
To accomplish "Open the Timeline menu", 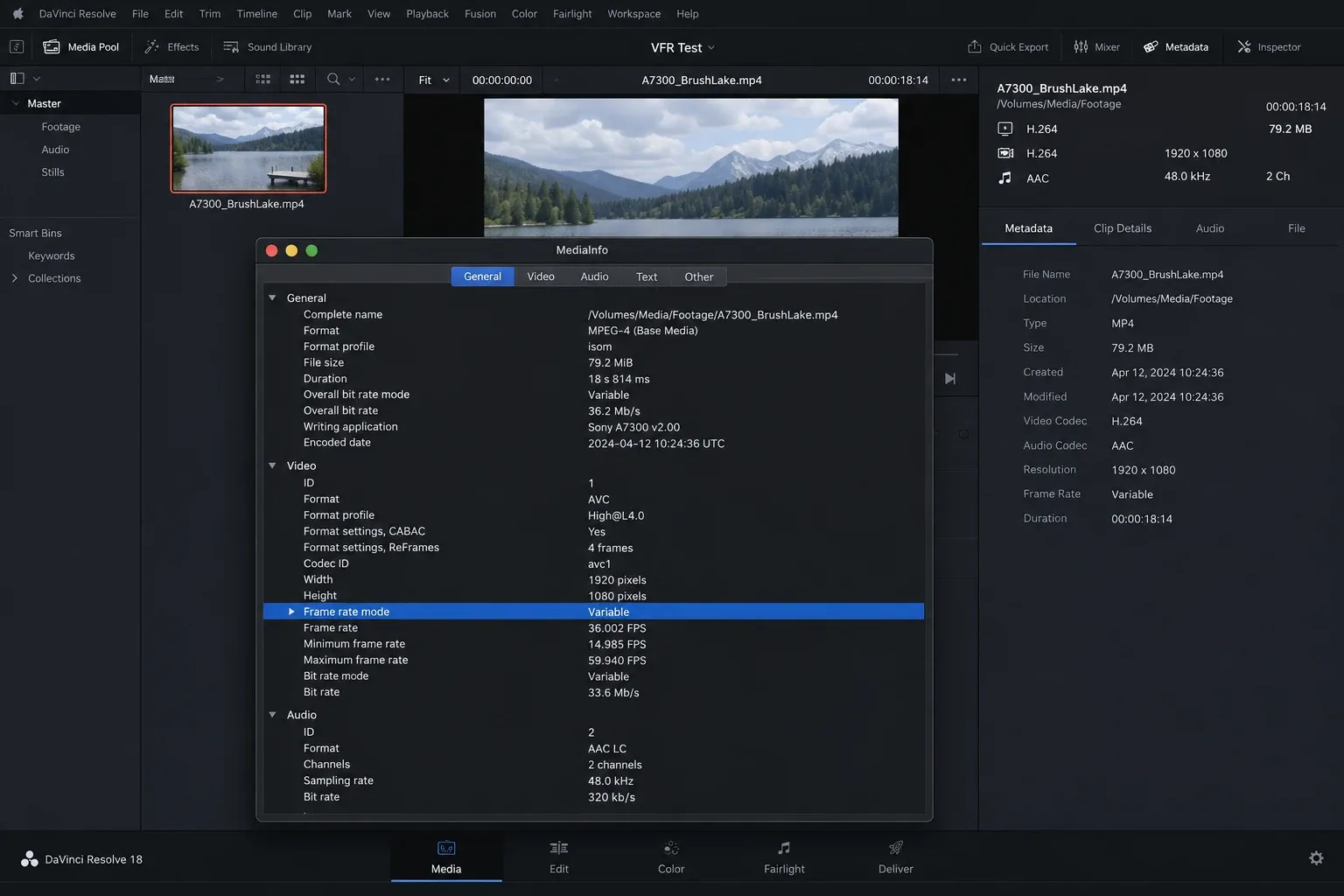I will [256, 14].
